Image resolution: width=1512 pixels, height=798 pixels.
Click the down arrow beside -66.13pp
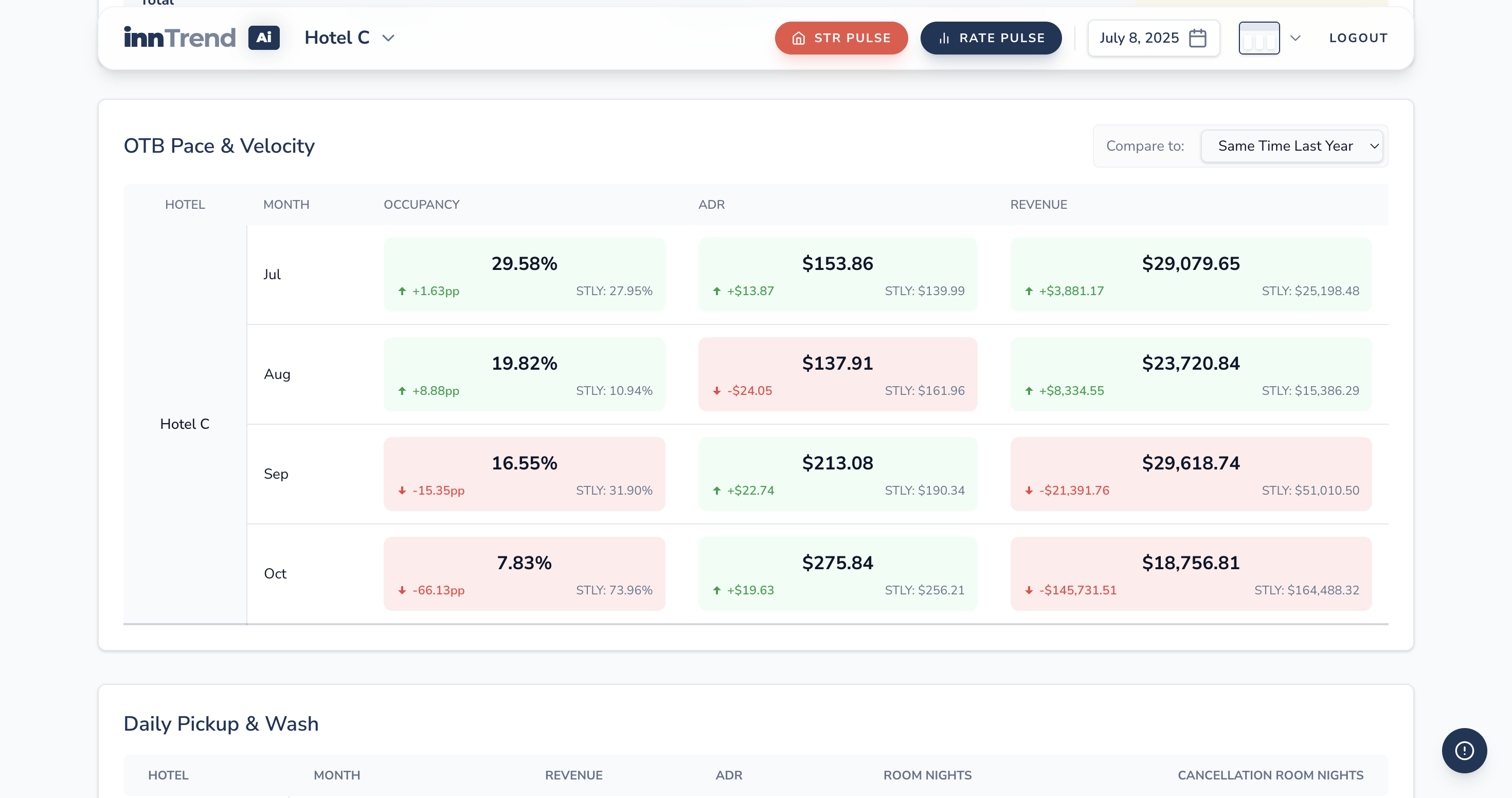click(x=402, y=590)
